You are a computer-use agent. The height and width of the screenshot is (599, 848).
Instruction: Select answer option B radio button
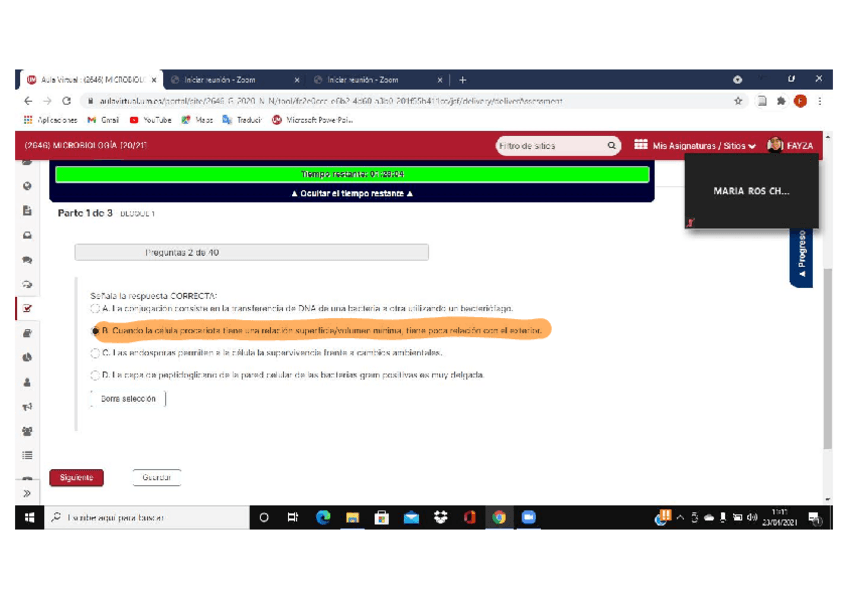[x=96, y=331]
